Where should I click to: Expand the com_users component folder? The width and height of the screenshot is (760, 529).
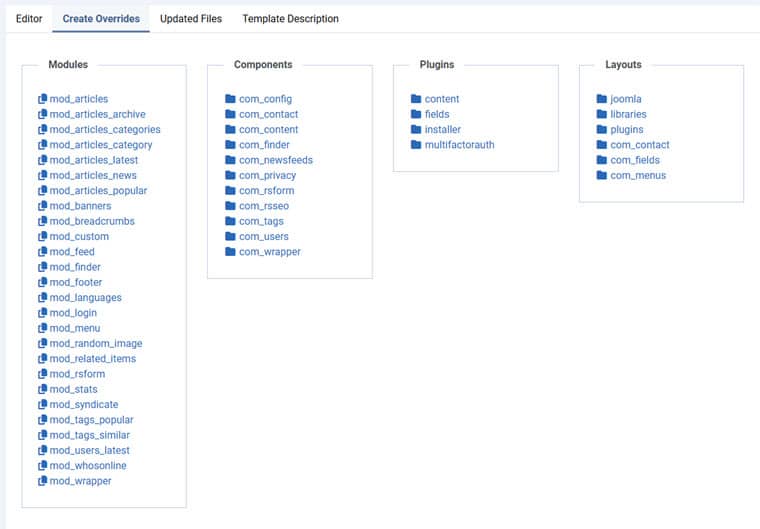pyautogui.click(x=264, y=236)
